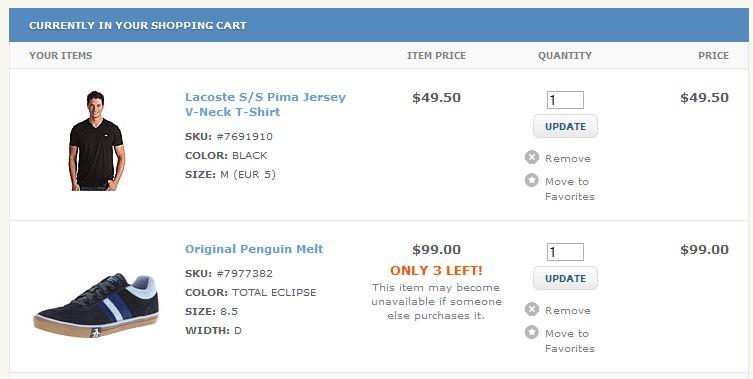Image resolution: width=753 pixels, height=379 pixels.
Task: Open the navy sneaker product thumbnail
Action: (96, 305)
